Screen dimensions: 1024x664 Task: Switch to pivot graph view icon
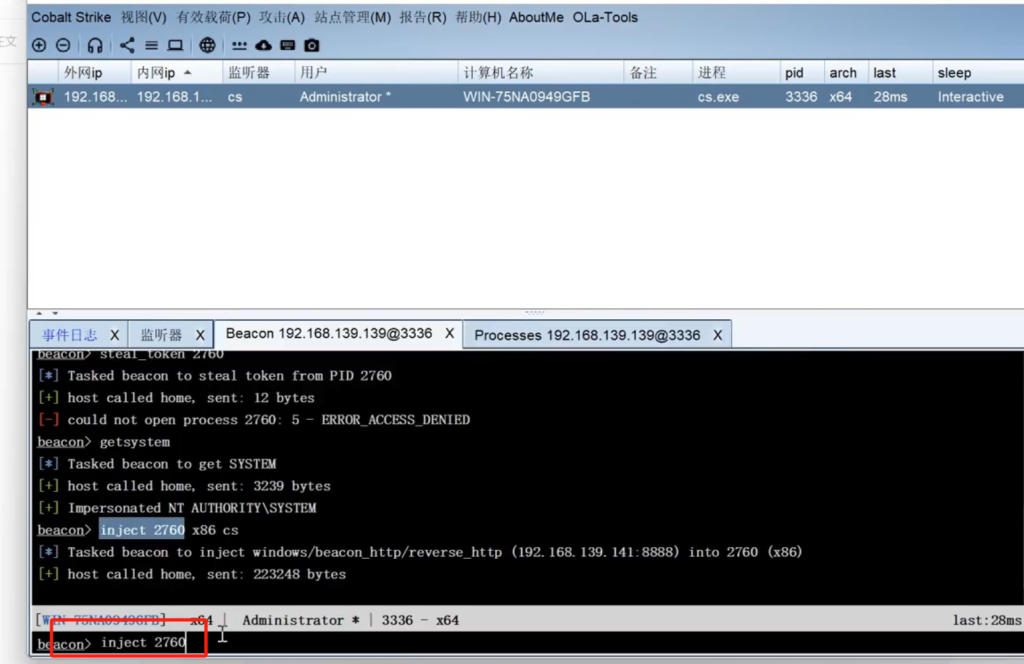pos(127,45)
